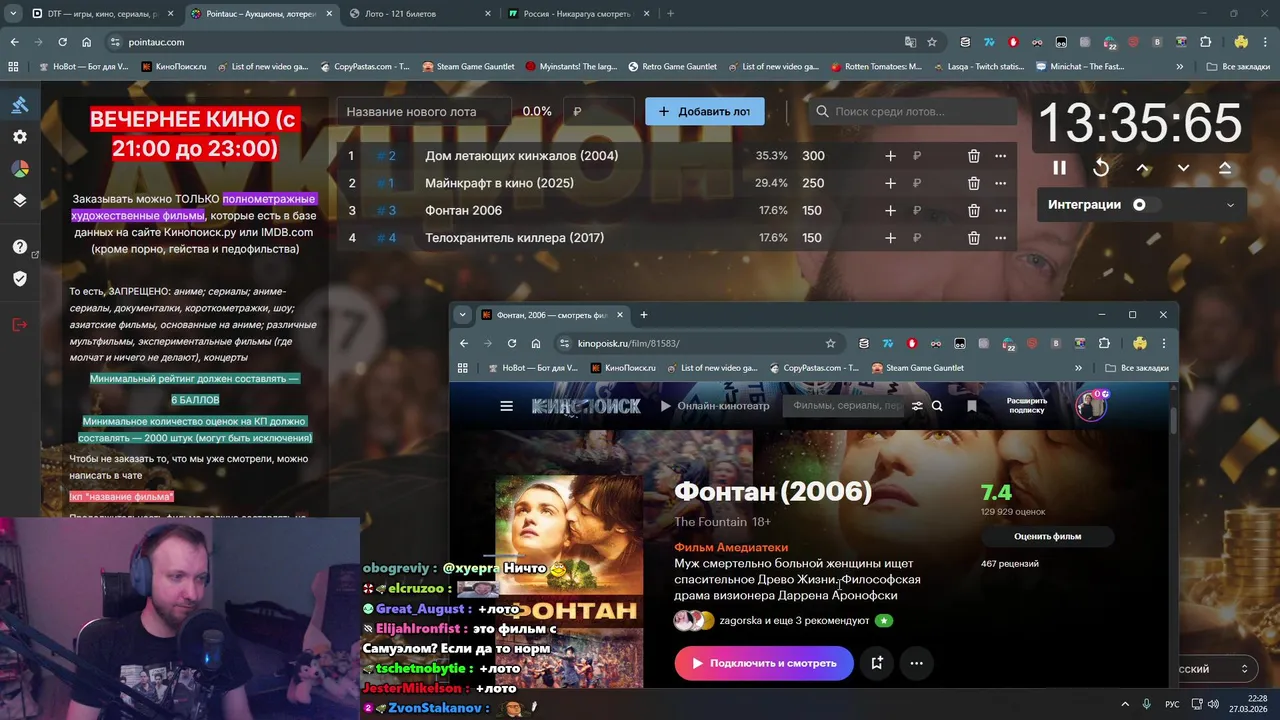Open more options for Дом летающих кинжалов
This screenshot has width=1280, height=720.
[x=1001, y=156]
